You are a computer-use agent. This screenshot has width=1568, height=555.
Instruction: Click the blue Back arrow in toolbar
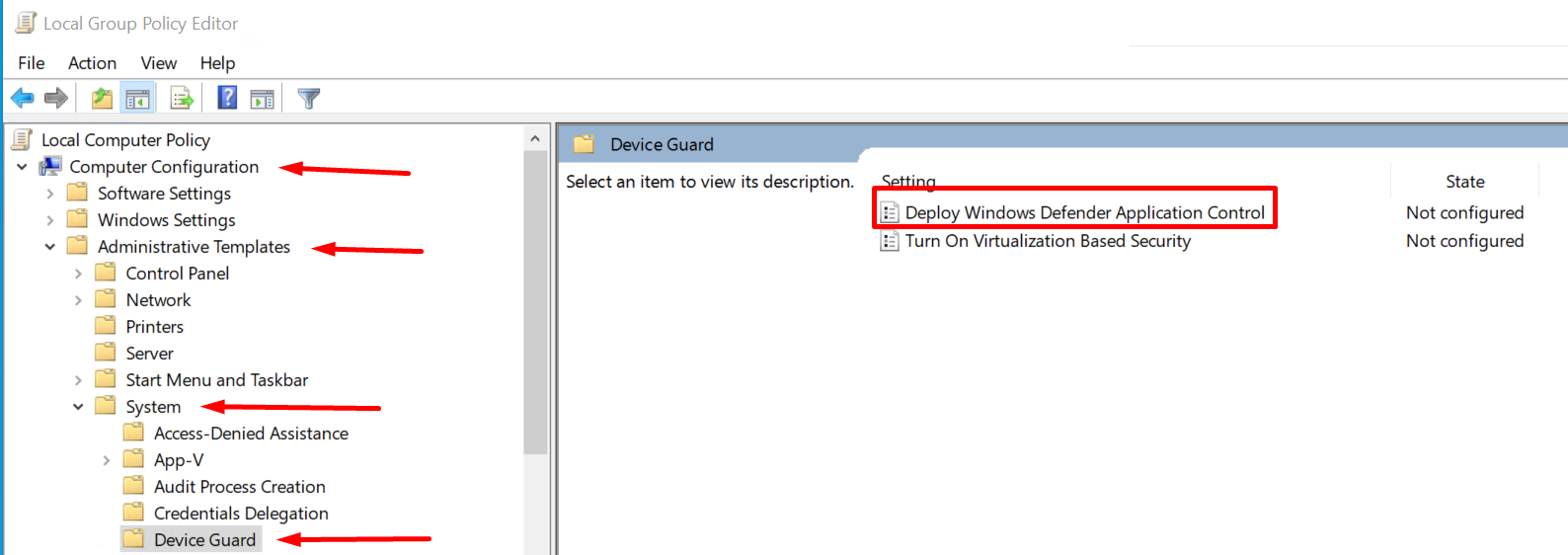click(22, 98)
